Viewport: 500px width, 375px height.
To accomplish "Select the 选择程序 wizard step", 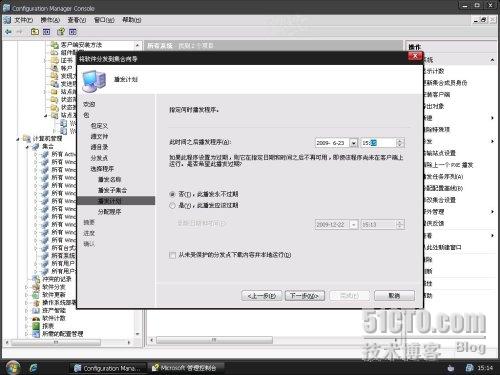I will point(102,169).
